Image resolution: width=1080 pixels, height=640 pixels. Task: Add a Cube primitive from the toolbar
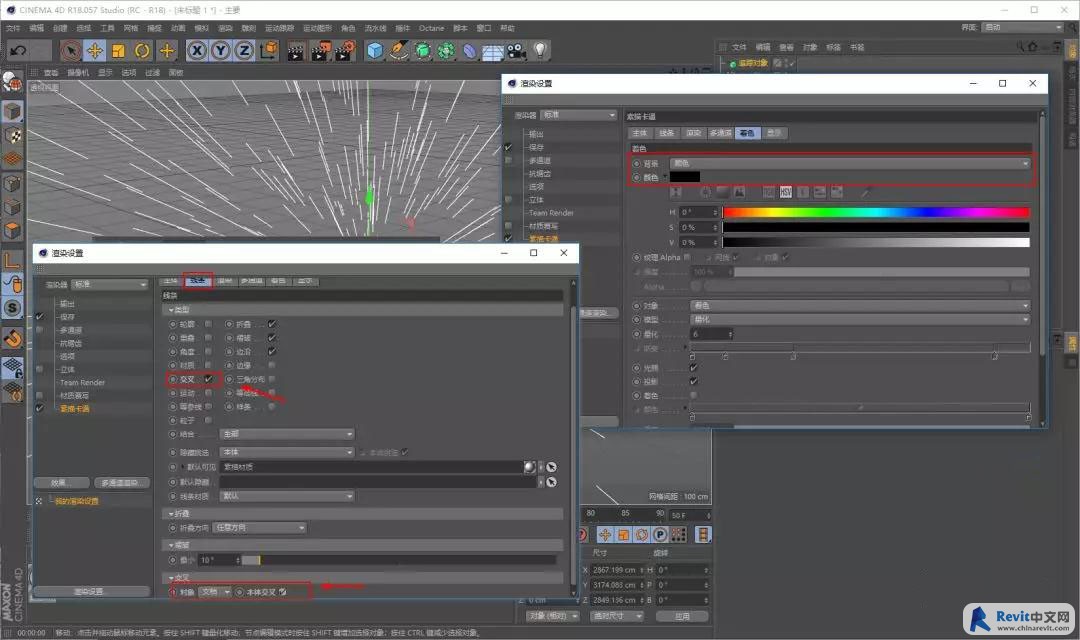click(375, 50)
